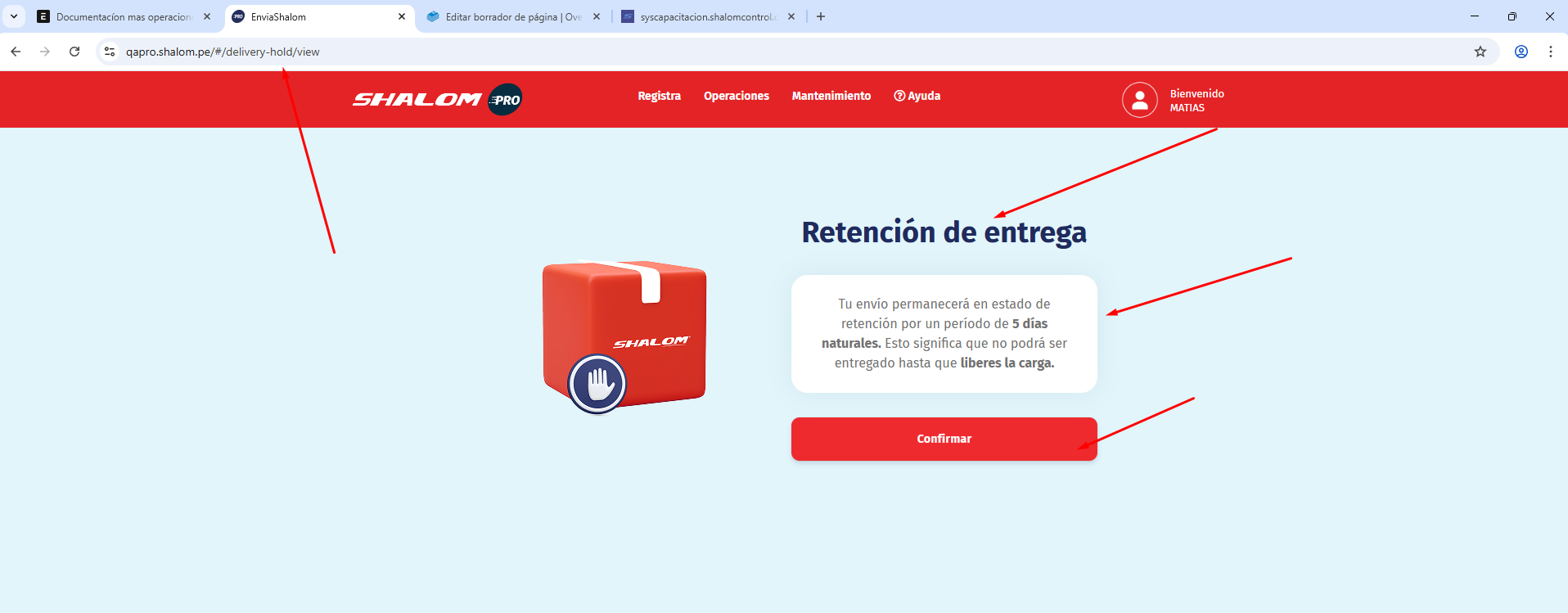Expand the tab search dropdown arrow

click(x=14, y=16)
